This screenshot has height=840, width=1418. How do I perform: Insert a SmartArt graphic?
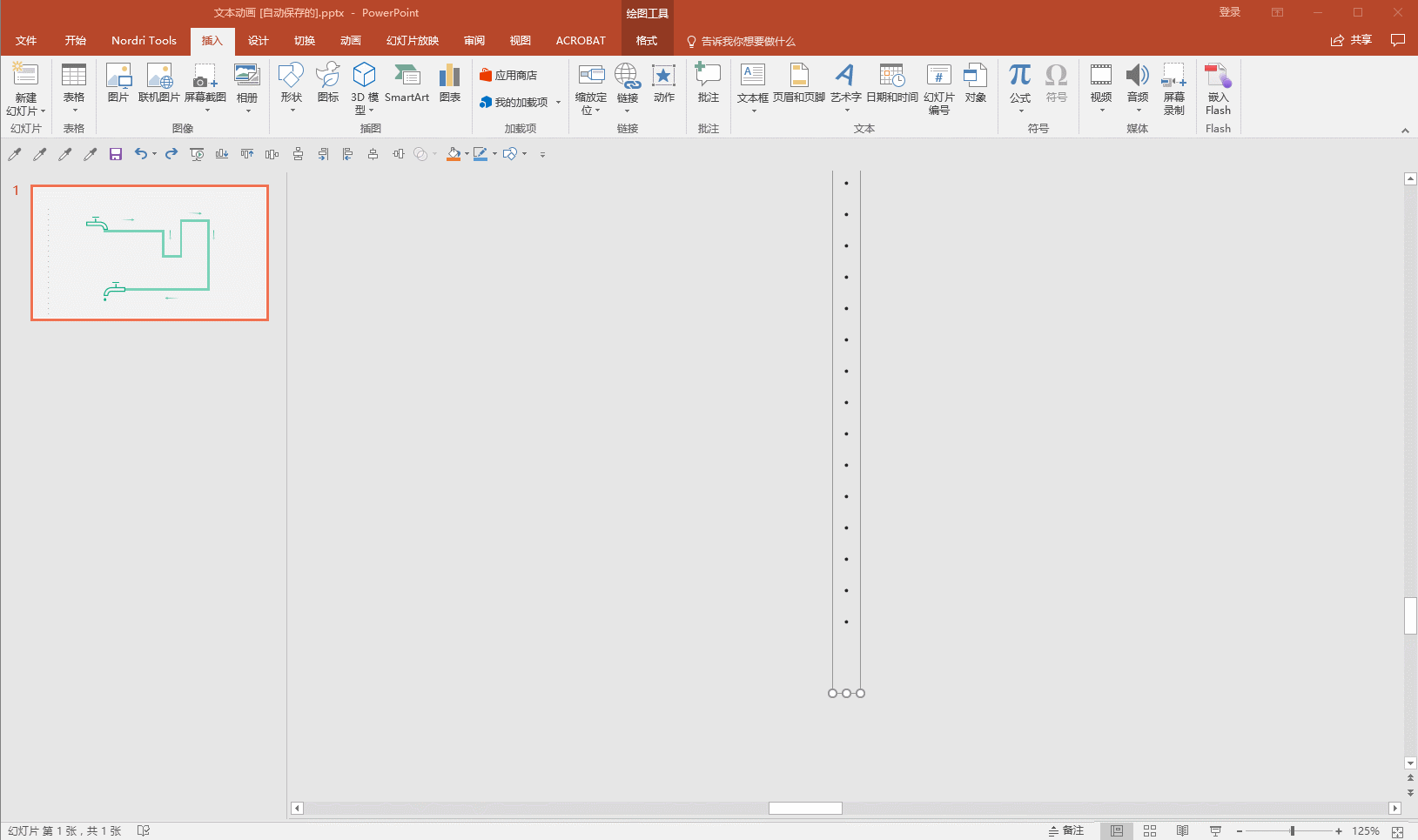pyautogui.click(x=407, y=84)
